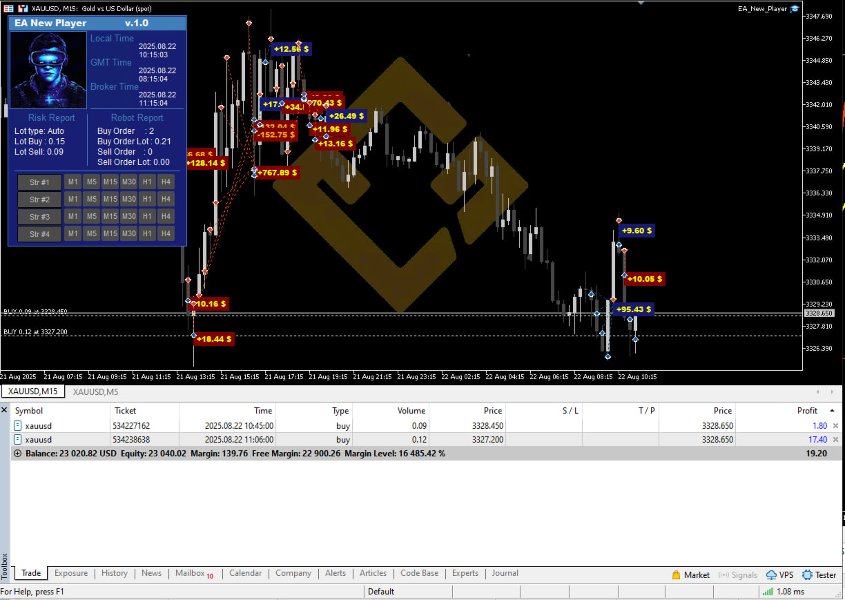Viewport: 845px width, 600px height.
Task: Open the Journal tab
Action: tap(505, 573)
